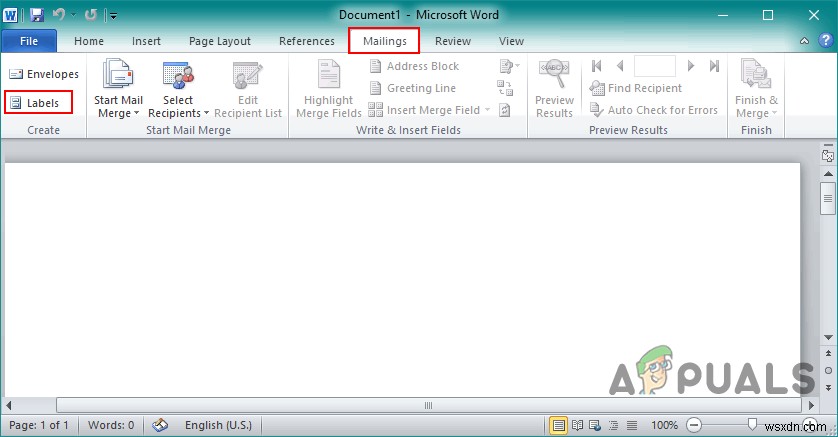Viewport: 838px width, 437px height.
Task: Open the View tab
Action: pos(511,41)
